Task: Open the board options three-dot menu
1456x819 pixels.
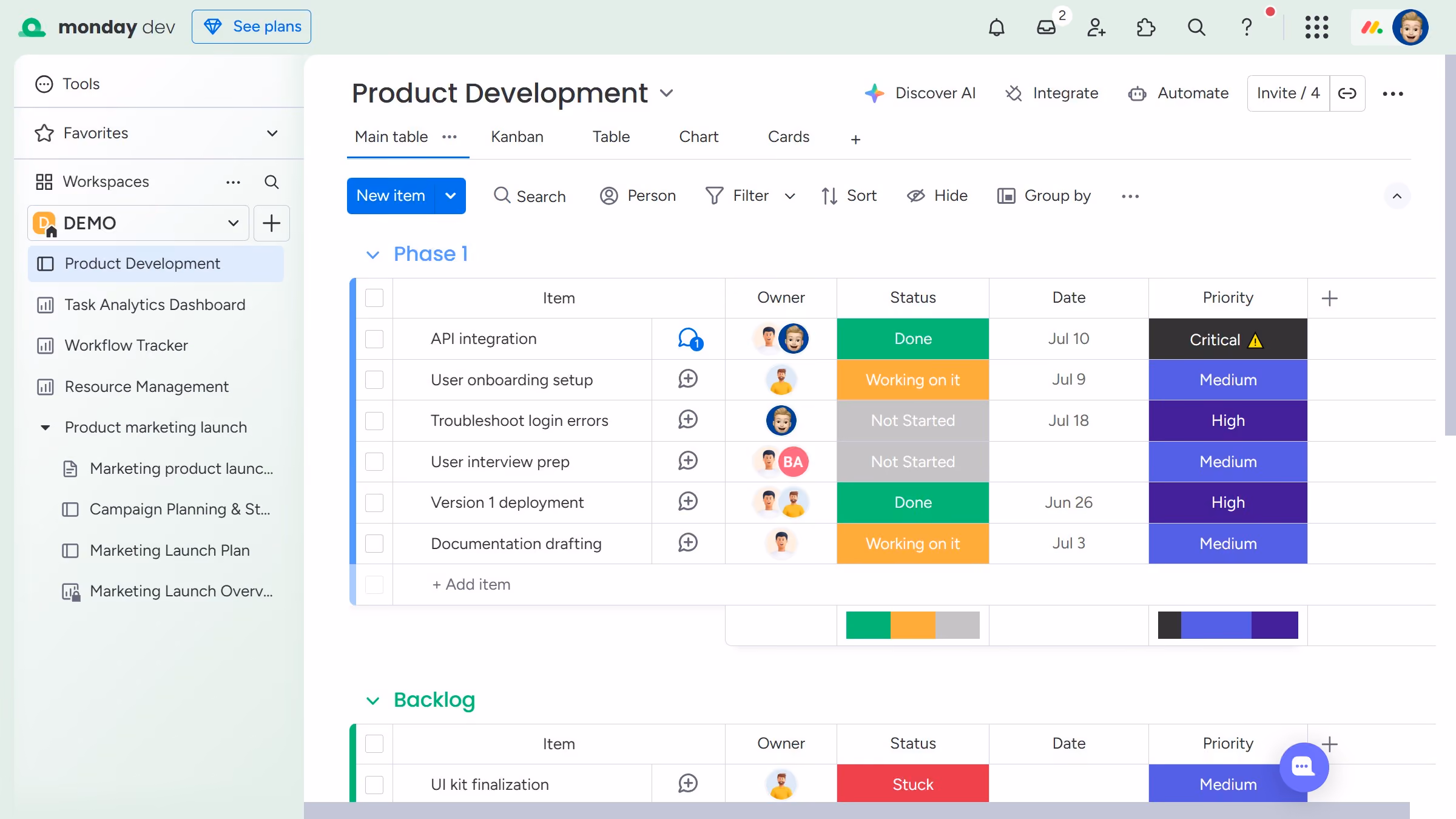Action: tap(1393, 93)
